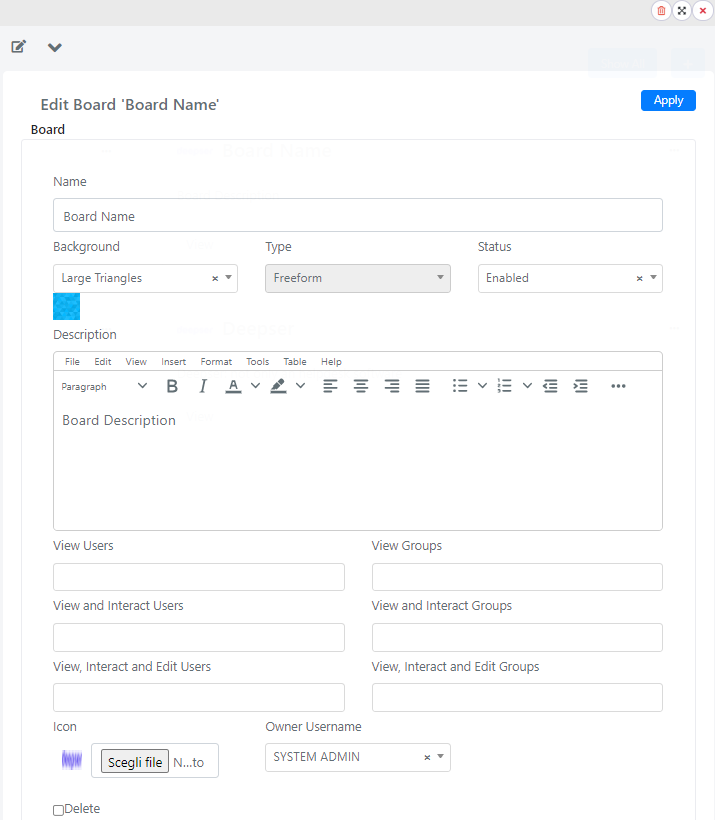Open the text color picker arrow
Viewport: 715px width, 820px height.
[255, 386]
